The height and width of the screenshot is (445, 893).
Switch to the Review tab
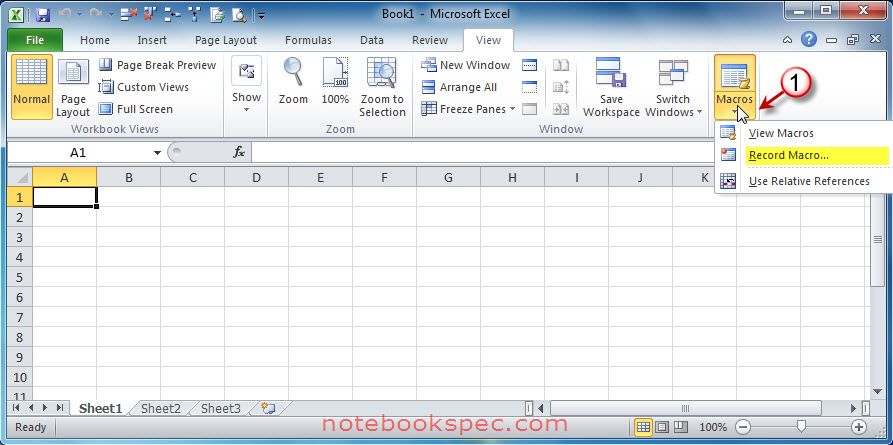pos(429,40)
